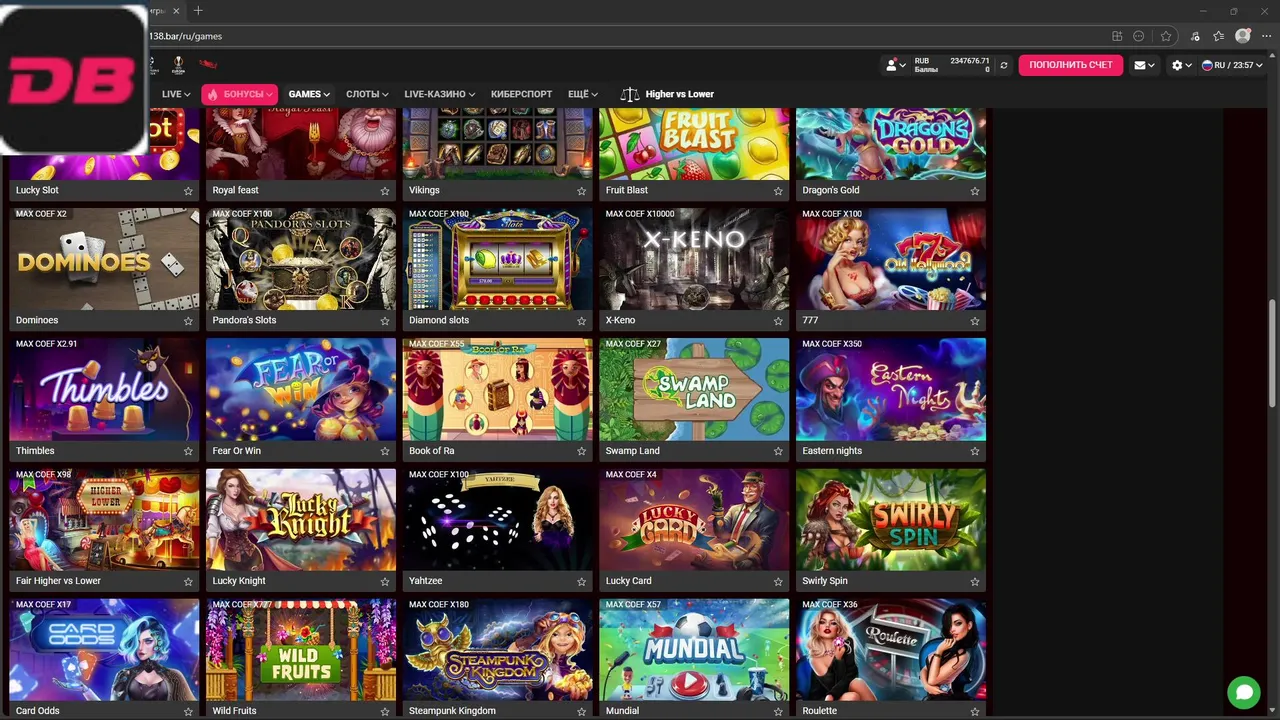Open the RU language and time dropdown

point(1232,65)
